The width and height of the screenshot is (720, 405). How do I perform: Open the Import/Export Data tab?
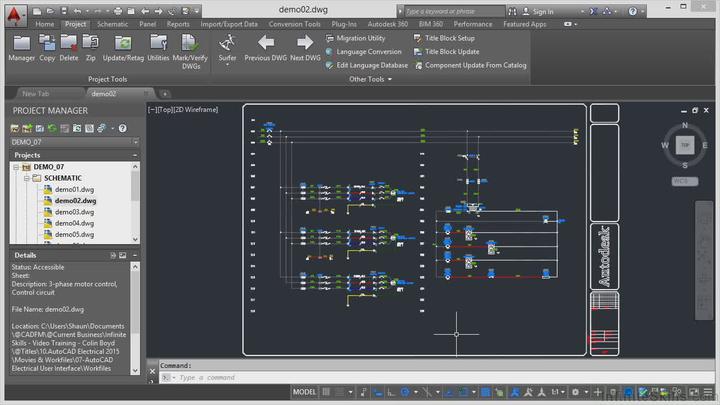pyautogui.click(x=229, y=24)
